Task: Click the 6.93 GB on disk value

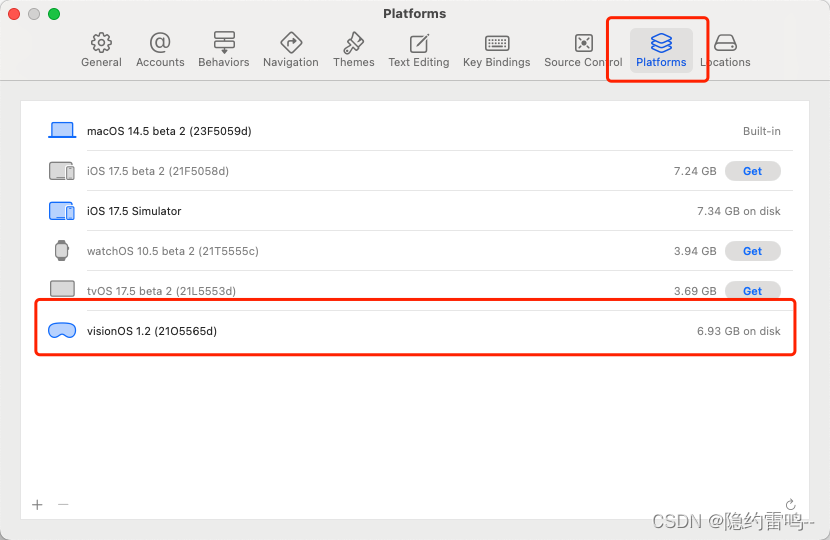Action: point(738,331)
